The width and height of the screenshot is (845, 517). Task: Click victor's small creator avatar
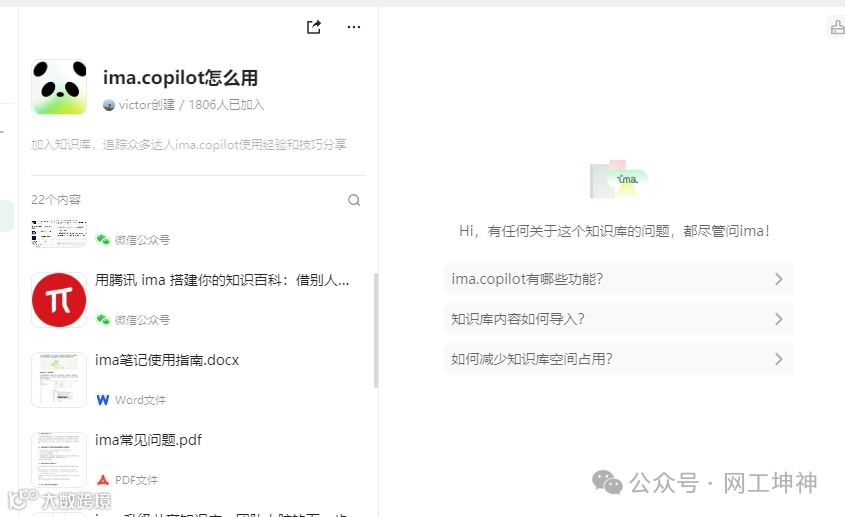pos(109,105)
